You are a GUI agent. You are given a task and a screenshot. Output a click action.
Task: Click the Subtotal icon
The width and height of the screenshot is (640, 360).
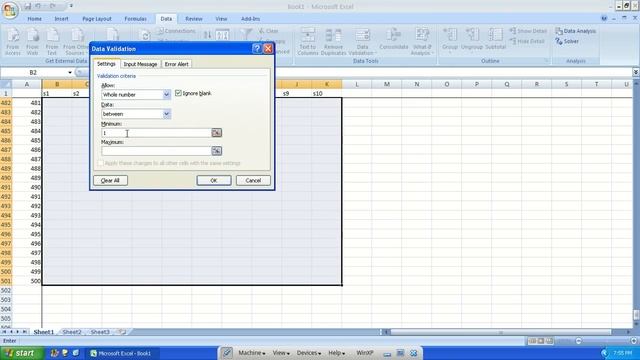(x=496, y=35)
